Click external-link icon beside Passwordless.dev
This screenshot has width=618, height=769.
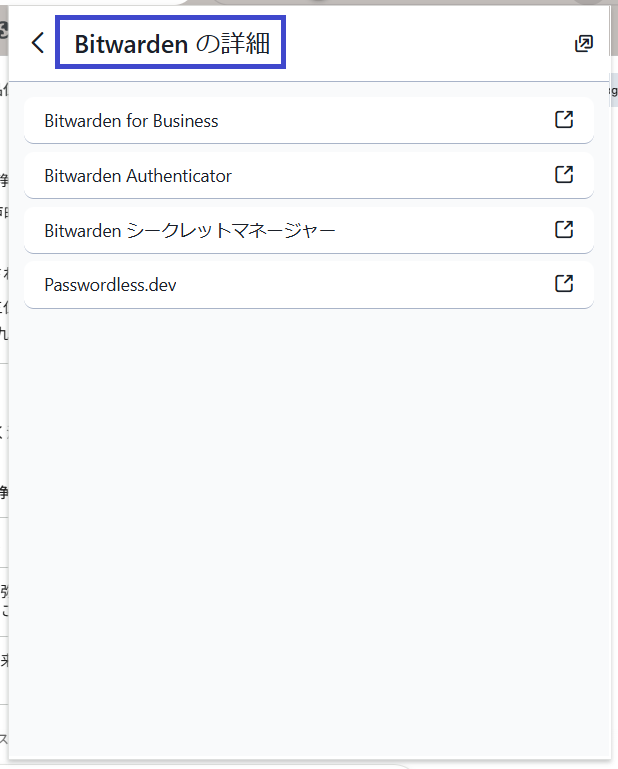click(x=564, y=284)
